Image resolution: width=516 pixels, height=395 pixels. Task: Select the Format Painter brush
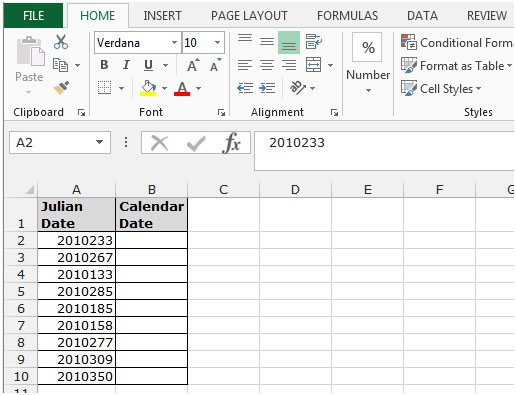click(61, 88)
